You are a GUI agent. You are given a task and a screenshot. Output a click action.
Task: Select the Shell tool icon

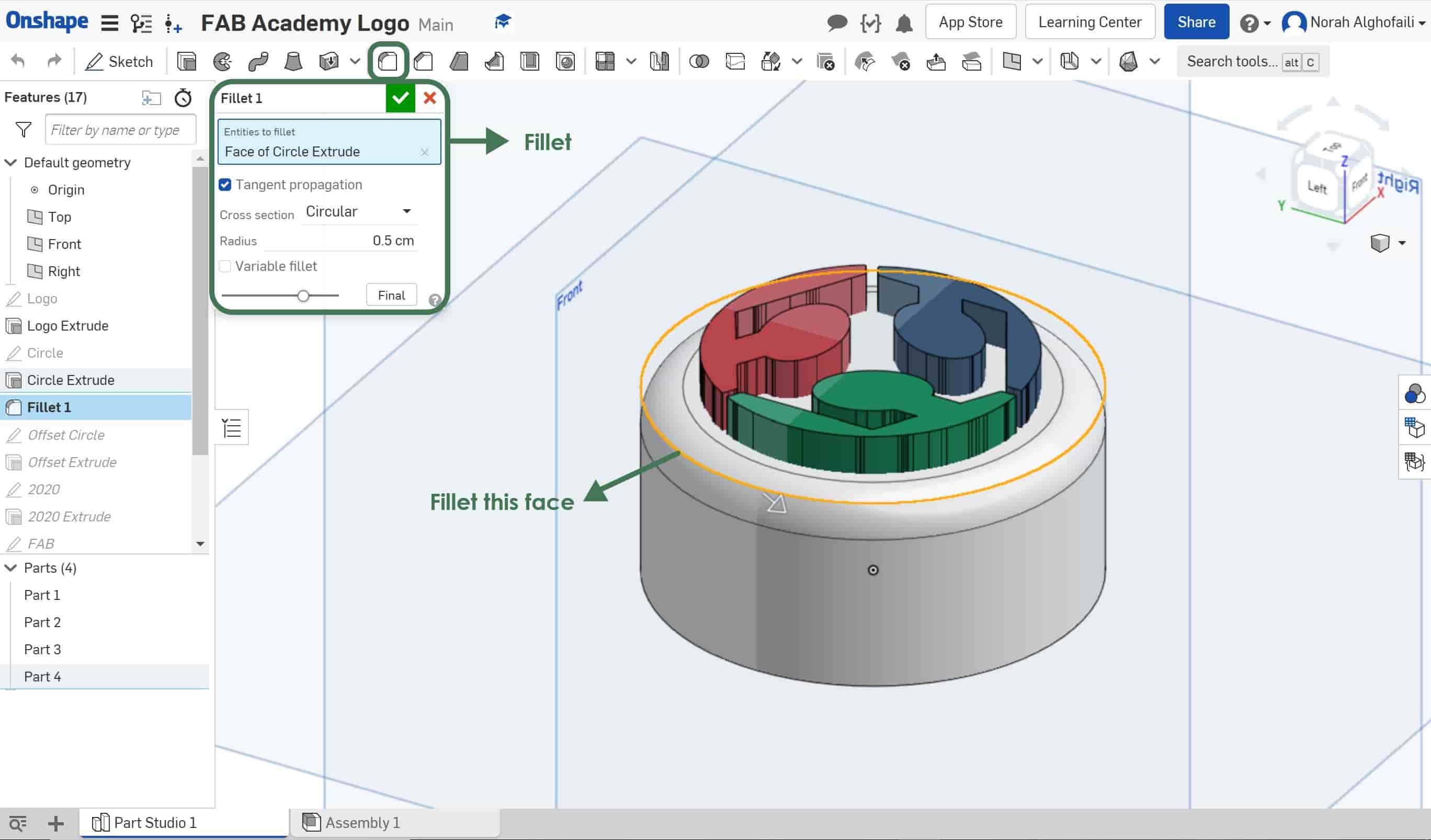point(530,61)
